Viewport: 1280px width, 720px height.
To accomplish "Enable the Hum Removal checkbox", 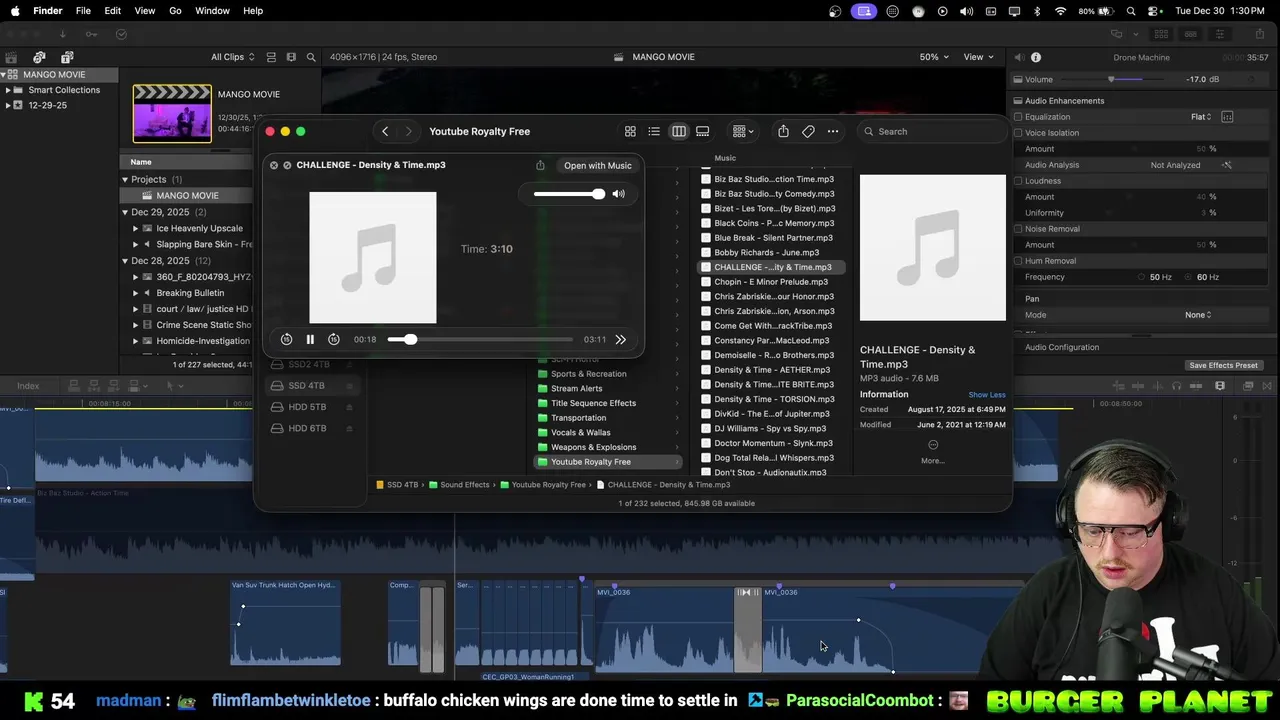I will (x=1018, y=261).
